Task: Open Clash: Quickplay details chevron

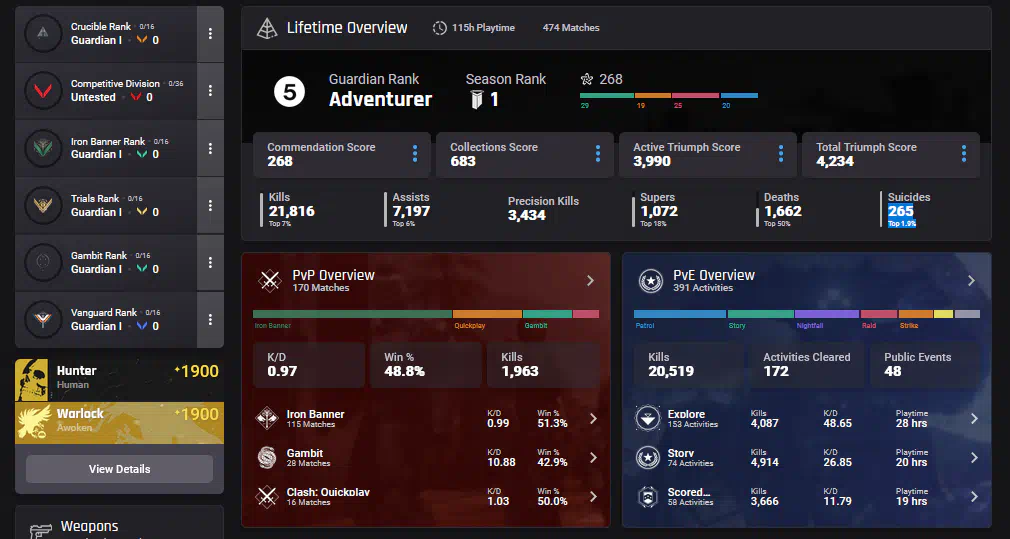Action: tap(593, 496)
